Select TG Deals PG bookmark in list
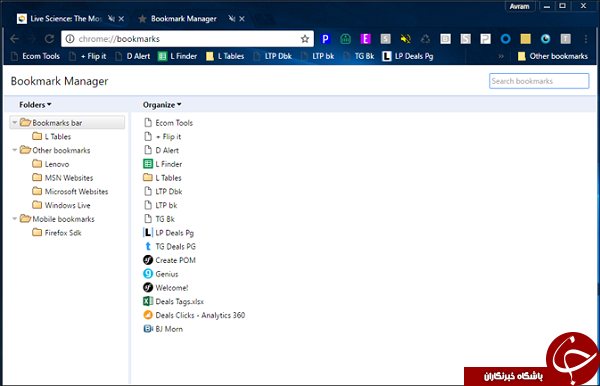The image size is (600, 386). pos(170,246)
